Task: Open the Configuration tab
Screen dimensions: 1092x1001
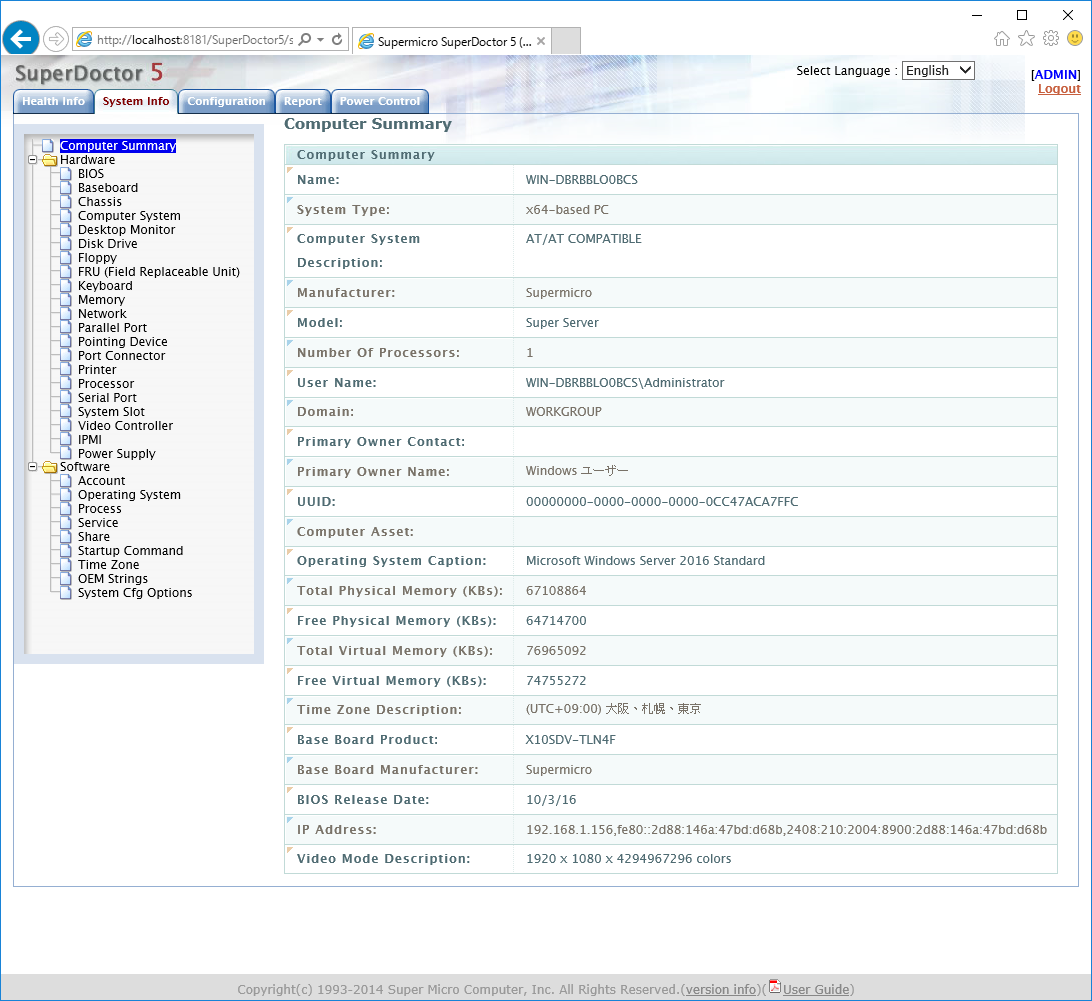Action: pos(226,101)
